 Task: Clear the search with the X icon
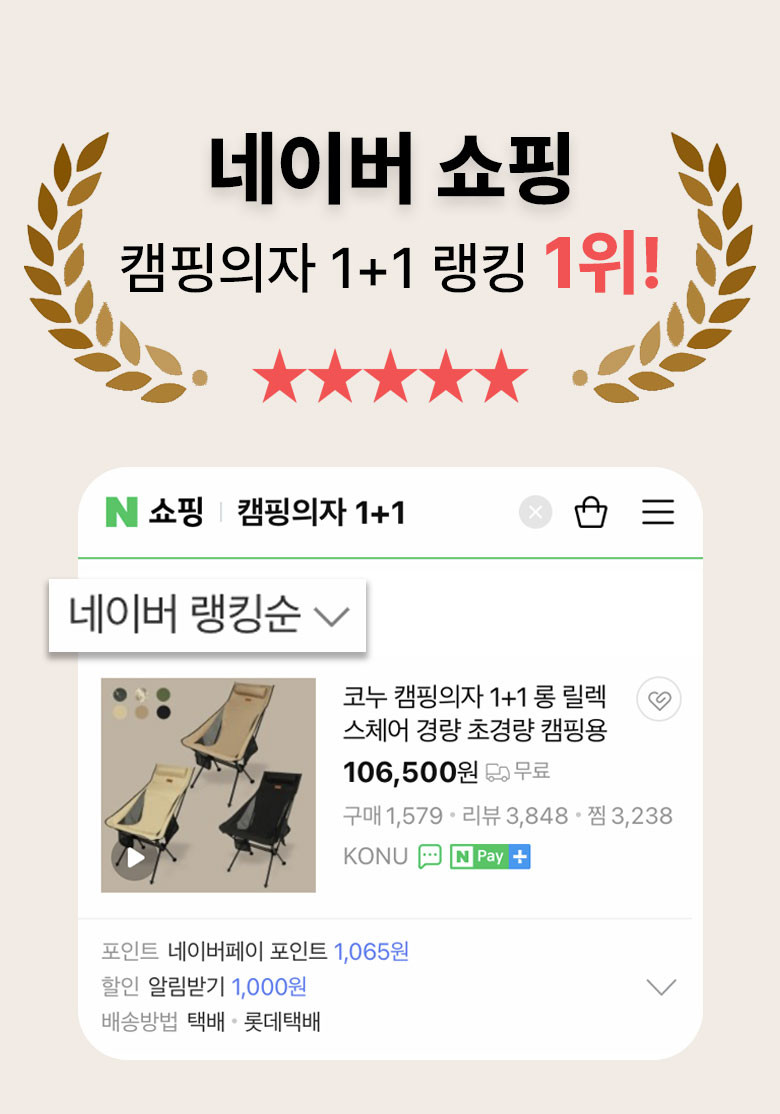(536, 512)
